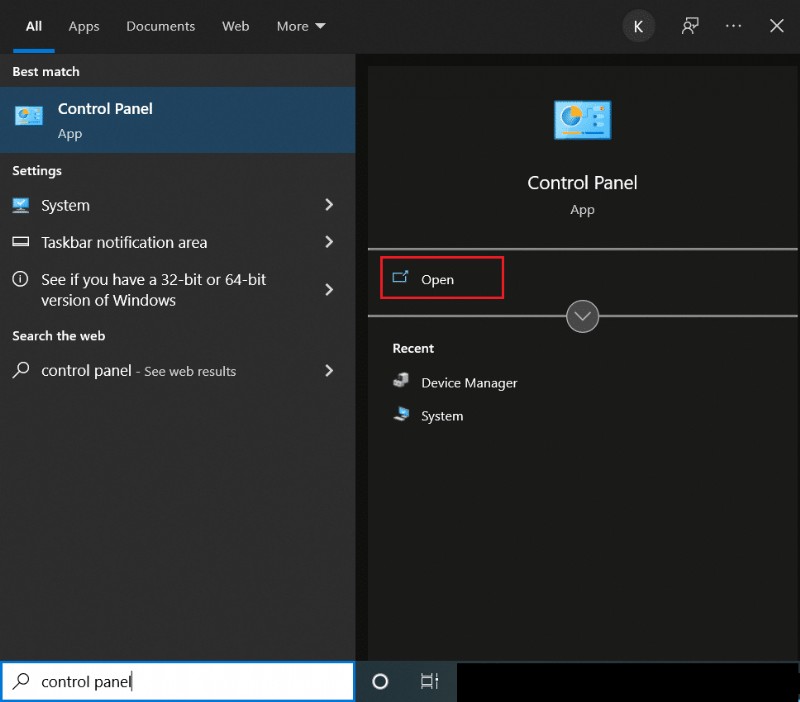Click inside the search input field
This screenshot has height=702, width=800.
pos(180,681)
